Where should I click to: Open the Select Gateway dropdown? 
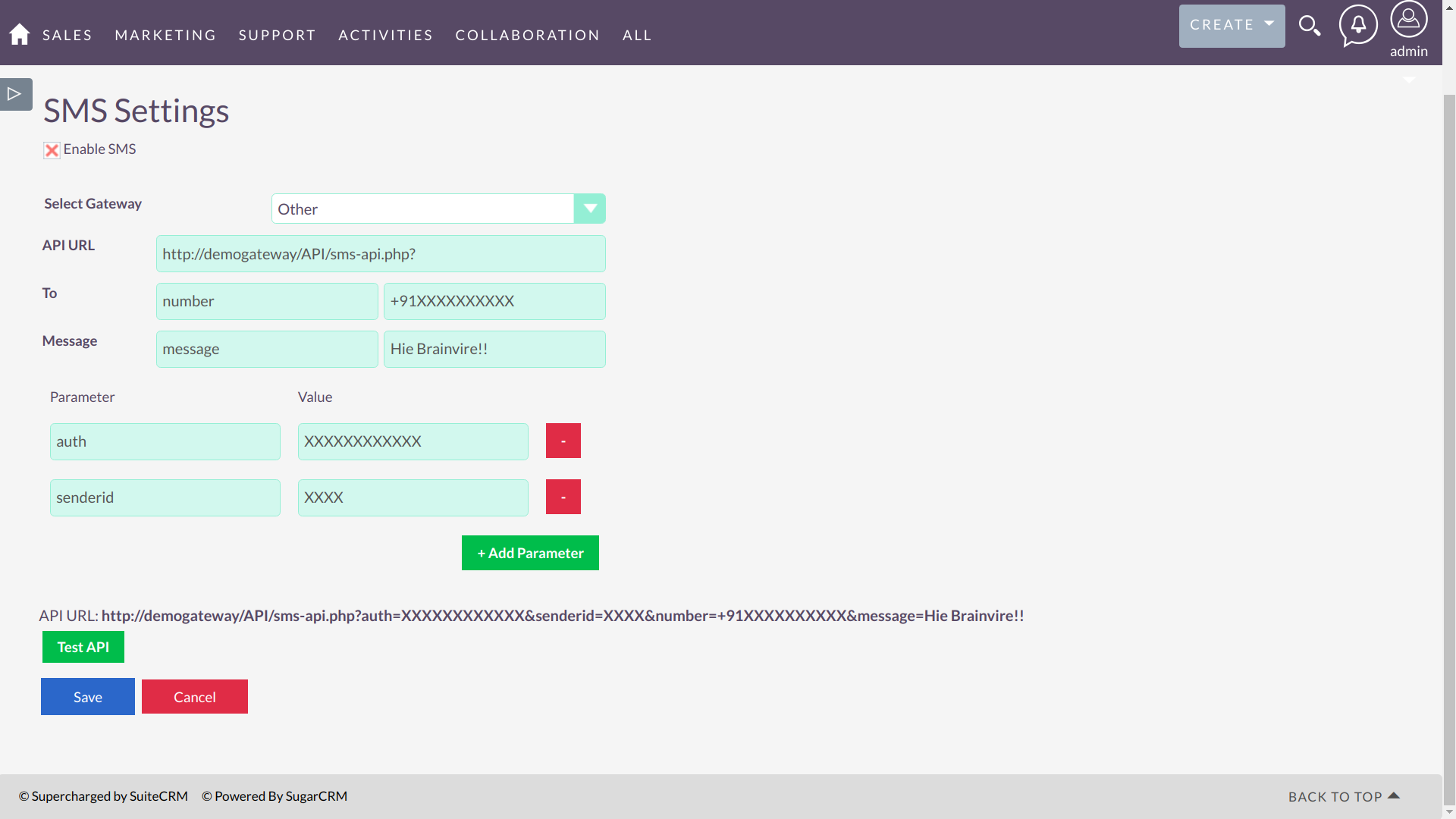(590, 209)
